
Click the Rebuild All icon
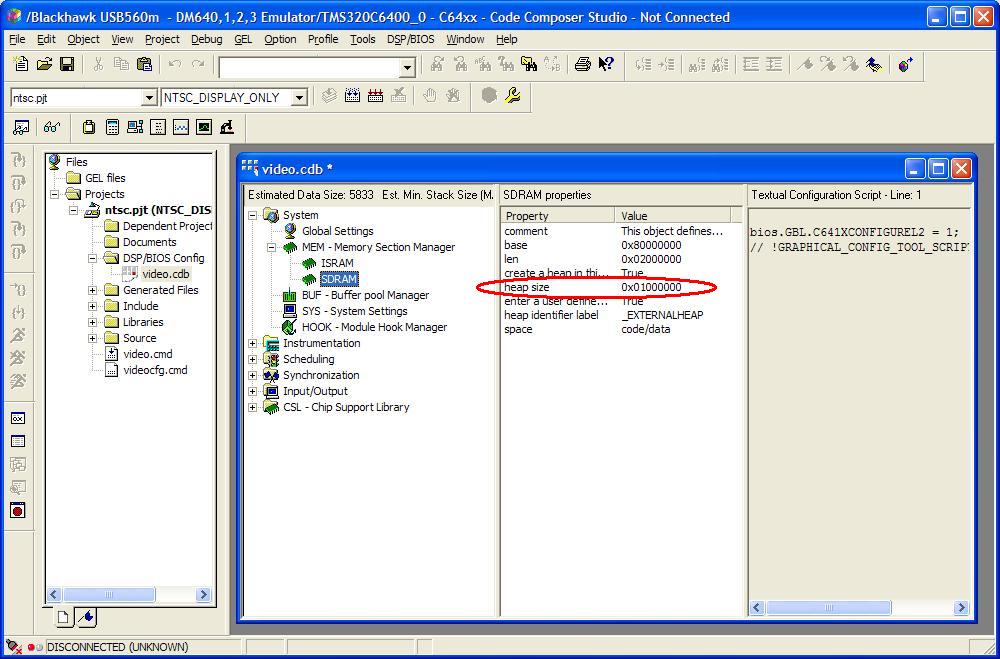pyautogui.click(x=375, y=96)
